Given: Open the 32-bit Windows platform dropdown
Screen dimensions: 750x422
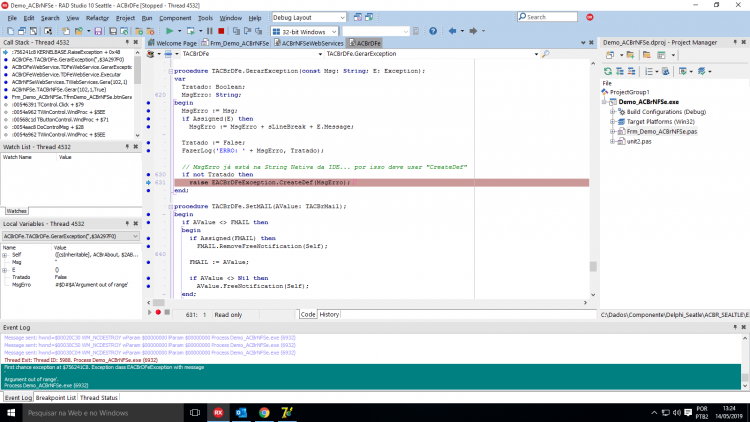Looking at the screenshot, I should [334, 32].
